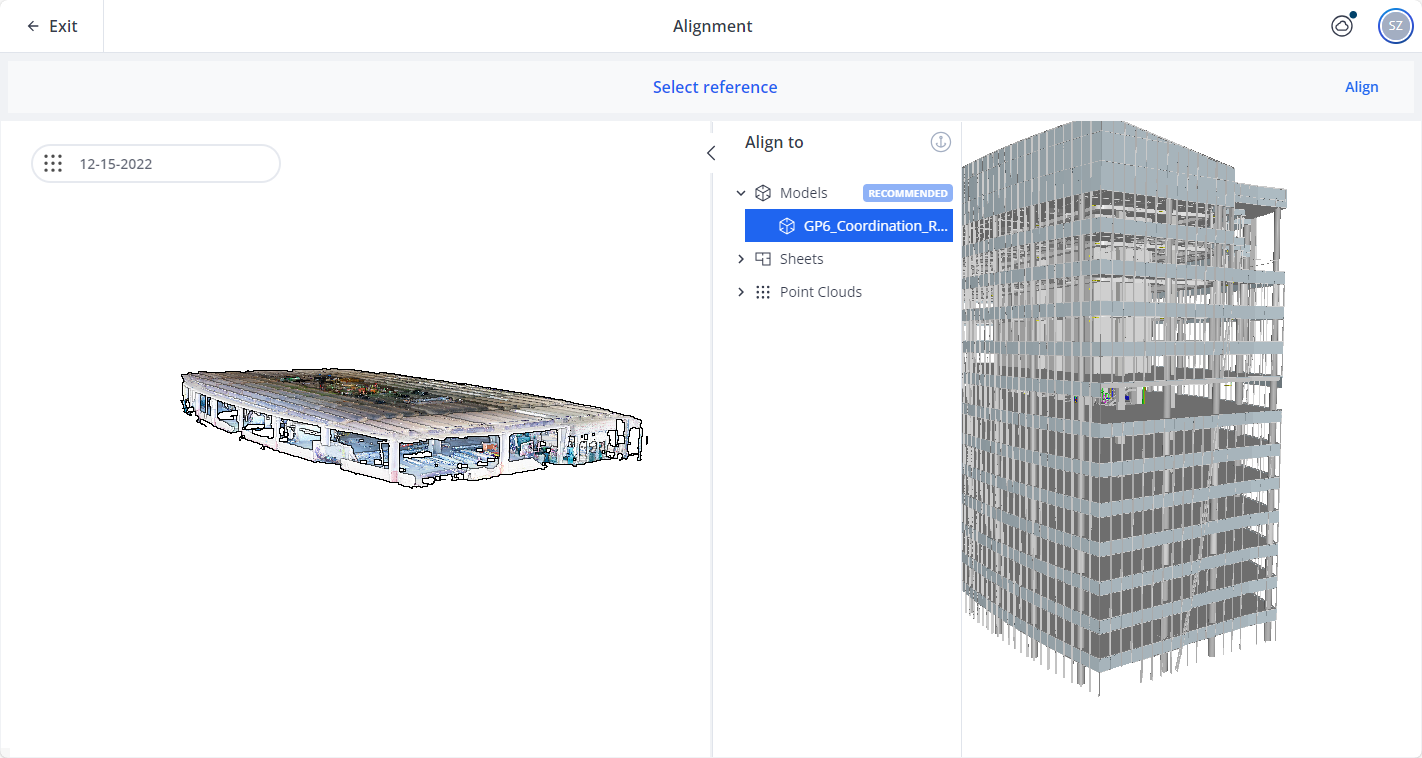Click the anchor icon beside Align to
This screenshot has height=758, width=1422.
point(940,142)
